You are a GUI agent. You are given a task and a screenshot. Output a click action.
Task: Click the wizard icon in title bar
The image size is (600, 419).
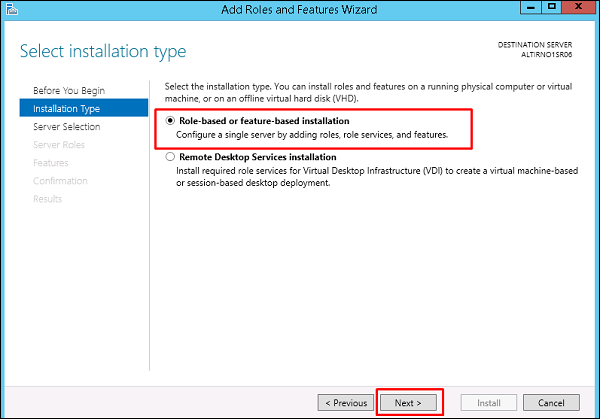click(12, 10)
